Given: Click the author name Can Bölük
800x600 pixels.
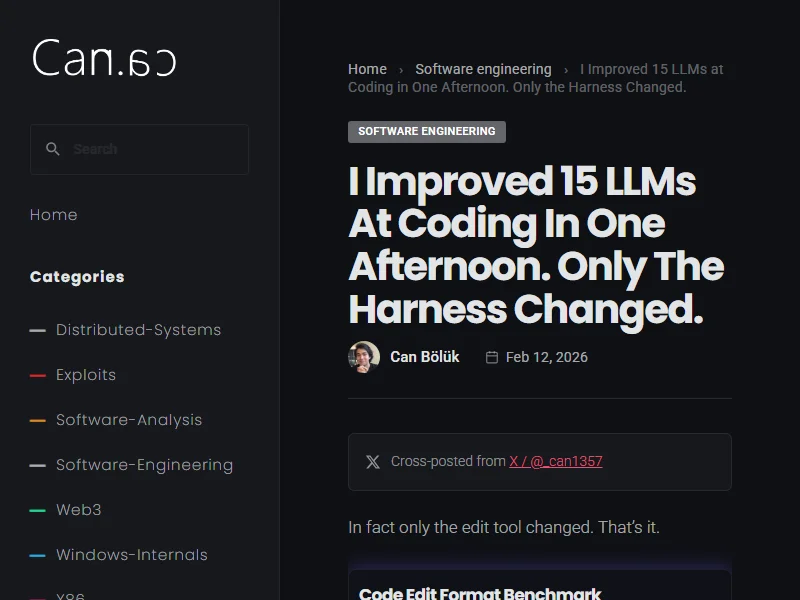Looking at the screenshot, I should (x=425, y=357).
